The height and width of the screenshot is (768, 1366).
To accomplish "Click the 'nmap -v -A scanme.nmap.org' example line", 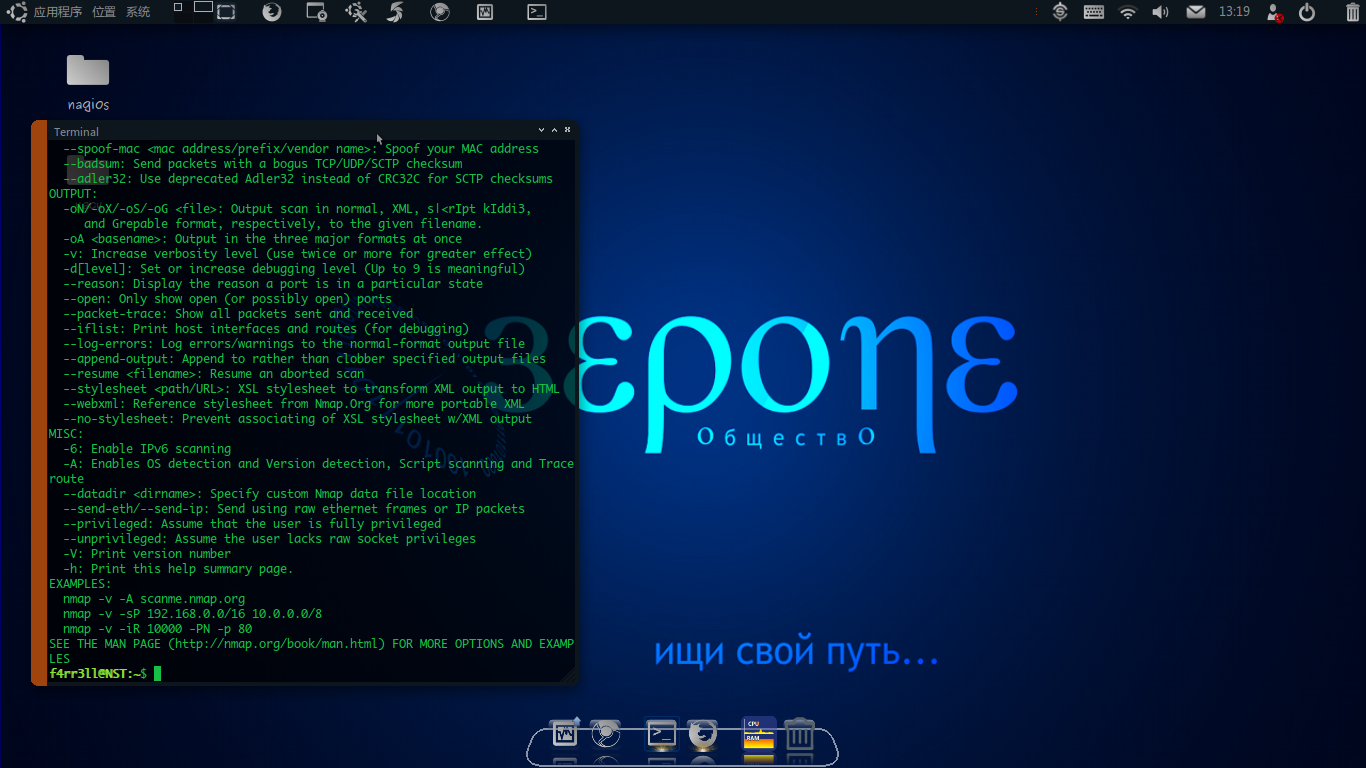I will [154, 599].
